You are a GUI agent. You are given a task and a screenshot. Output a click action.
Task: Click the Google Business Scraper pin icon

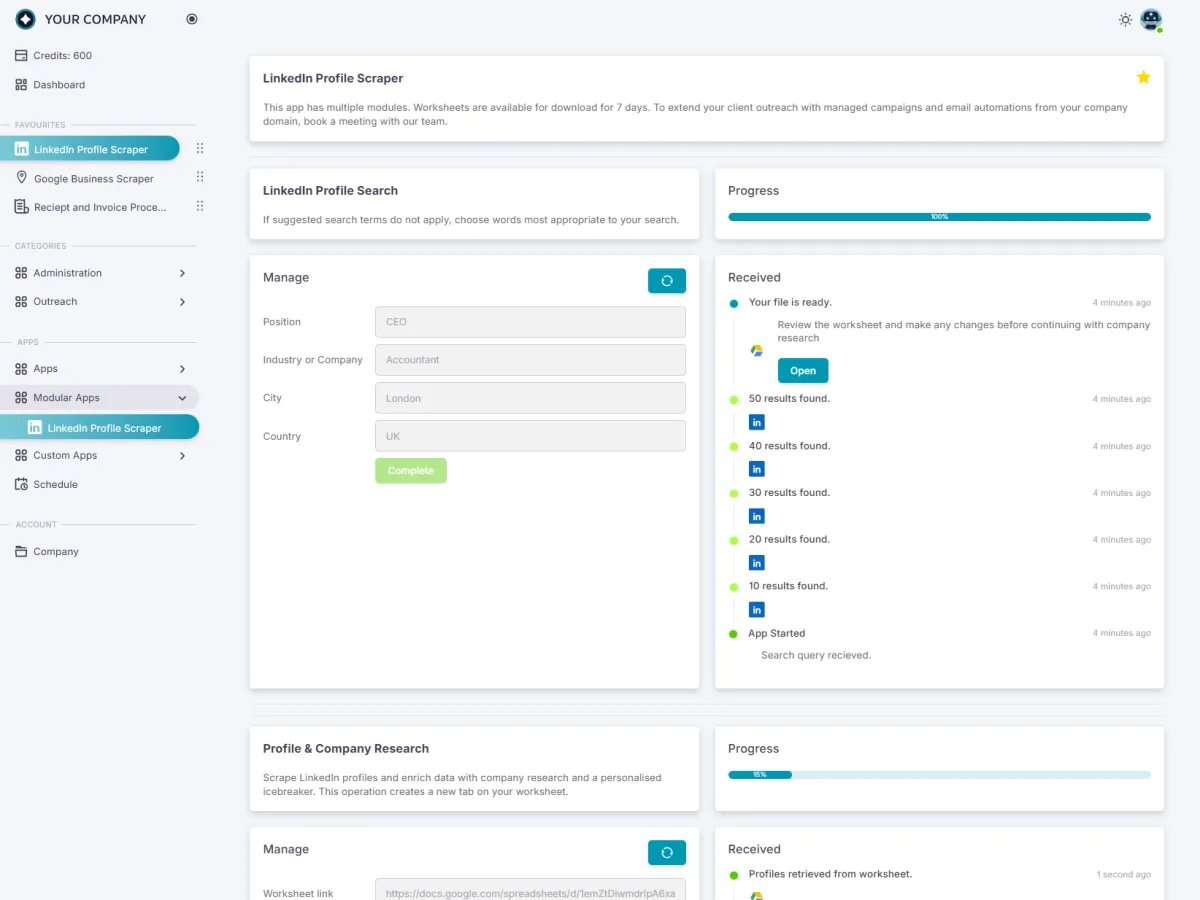(22, 178)
